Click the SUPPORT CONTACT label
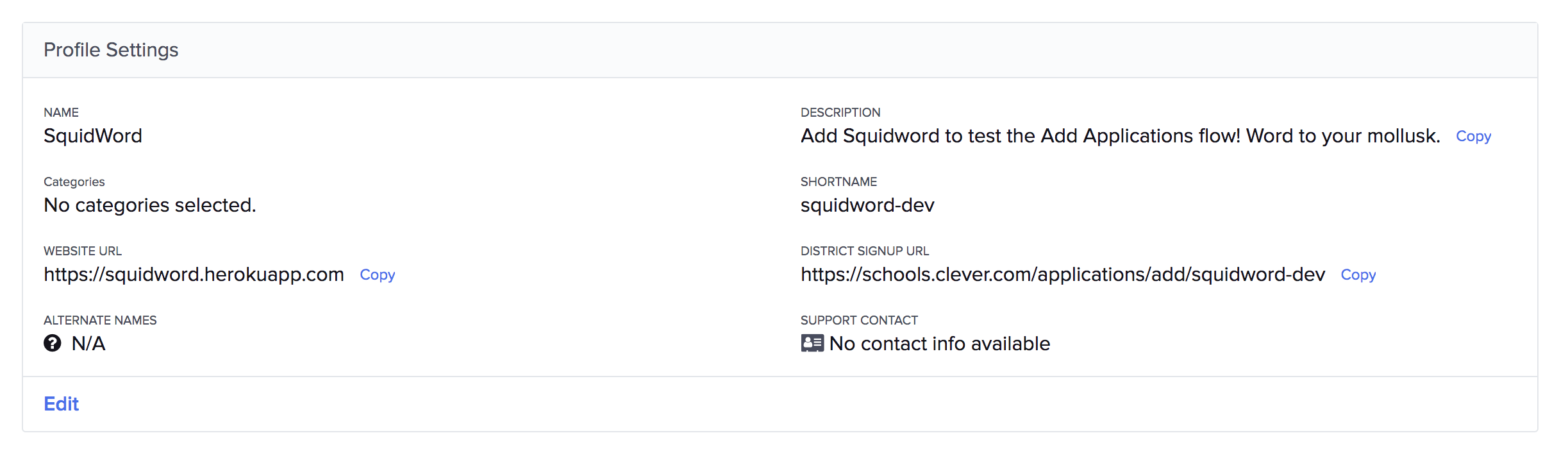 tap(859, 320)
